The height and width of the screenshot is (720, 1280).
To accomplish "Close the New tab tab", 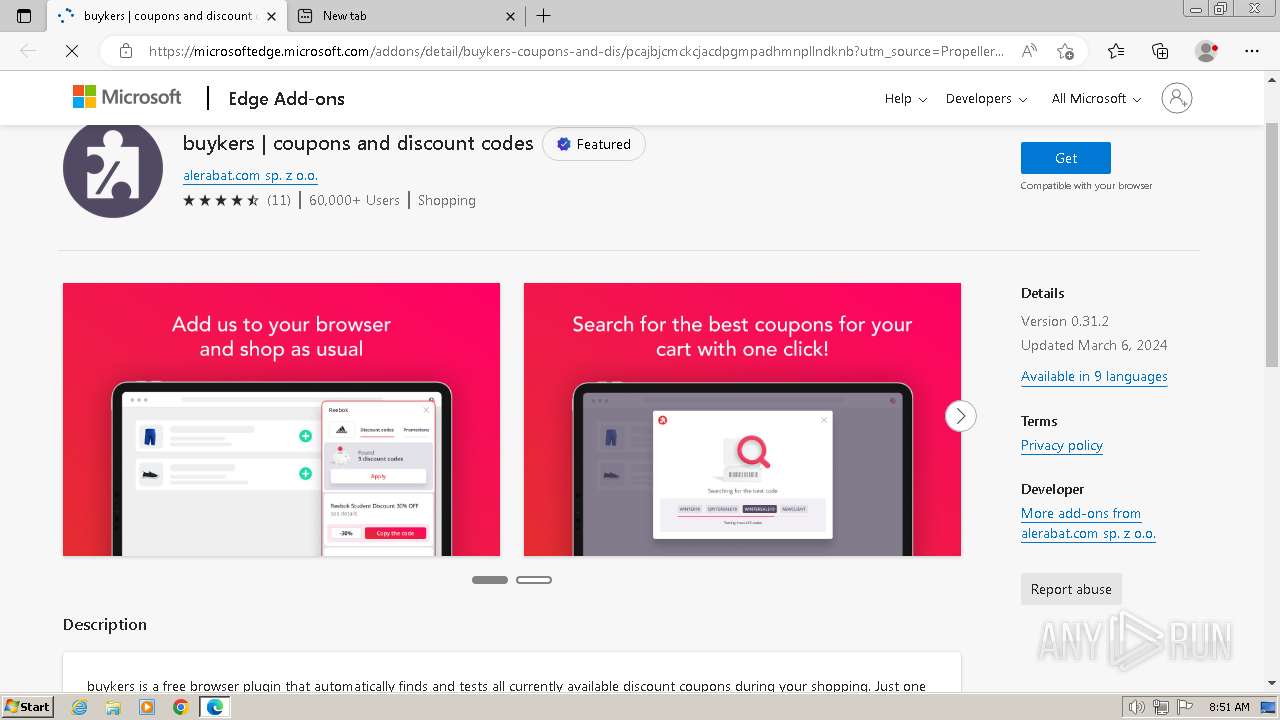I will (510, 16).
